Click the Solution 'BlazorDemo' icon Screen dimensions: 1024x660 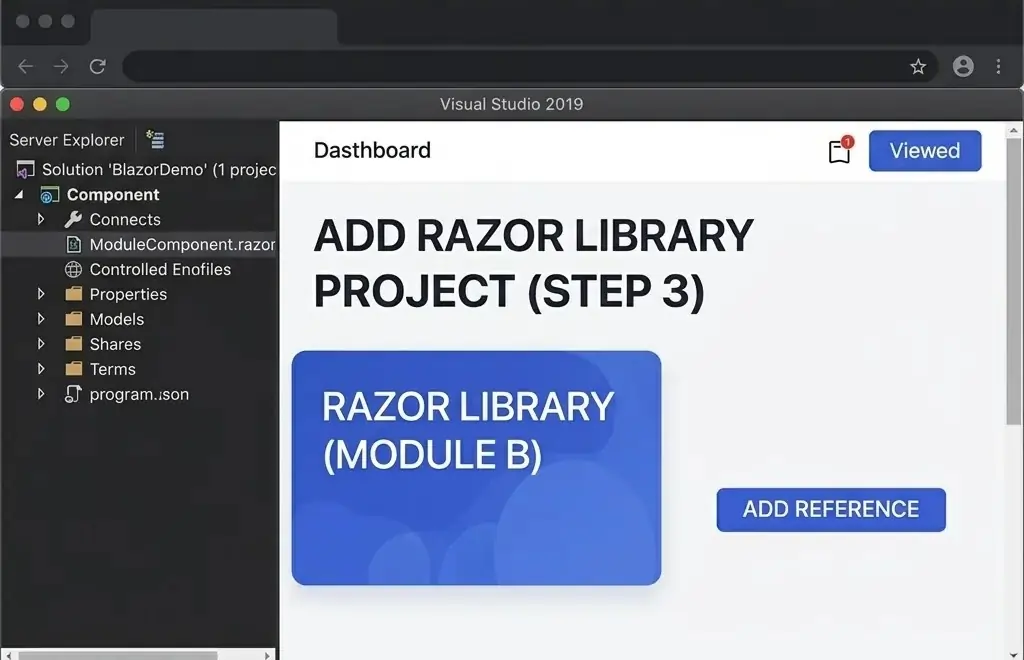point(25,170)
